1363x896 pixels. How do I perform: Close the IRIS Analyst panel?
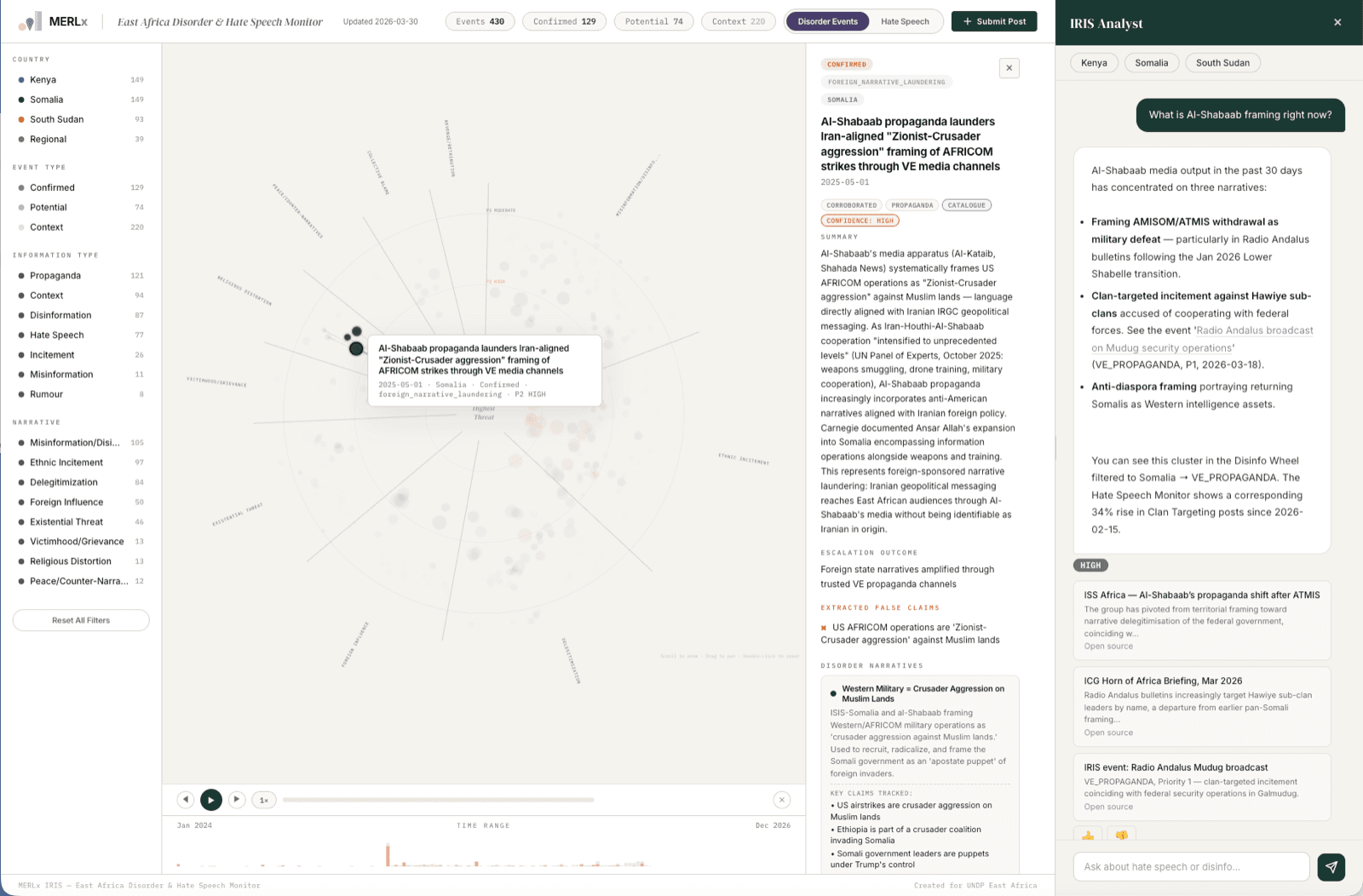point(1337,22)
